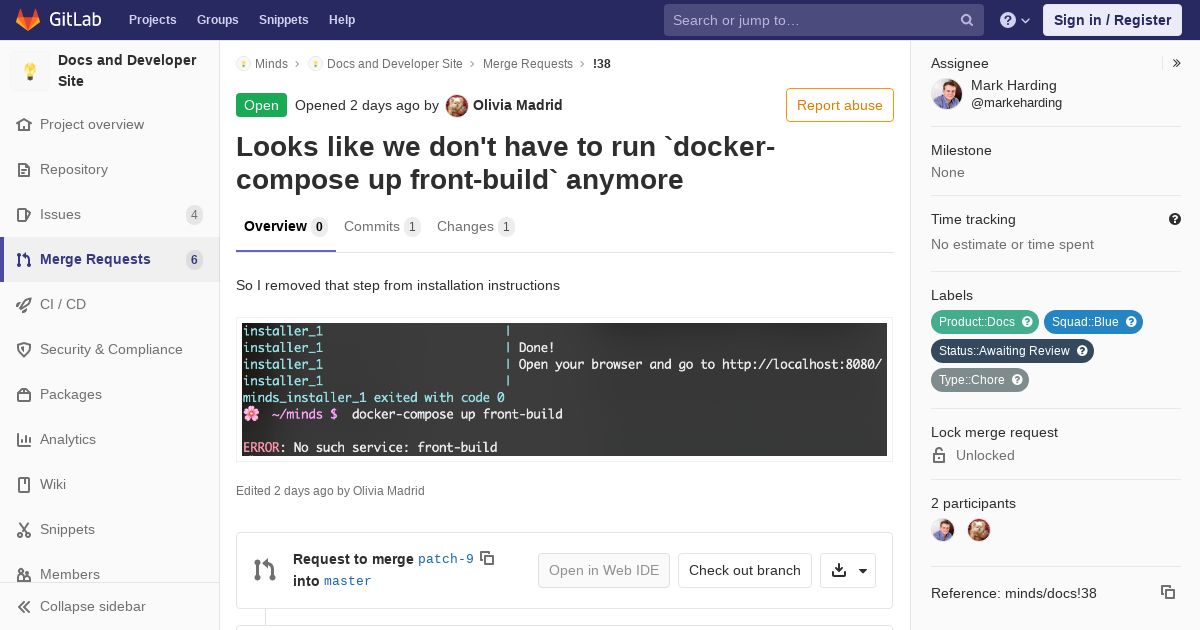Click the Repository file icon
Screen dimensions: 1200x630
pos(24,170)
